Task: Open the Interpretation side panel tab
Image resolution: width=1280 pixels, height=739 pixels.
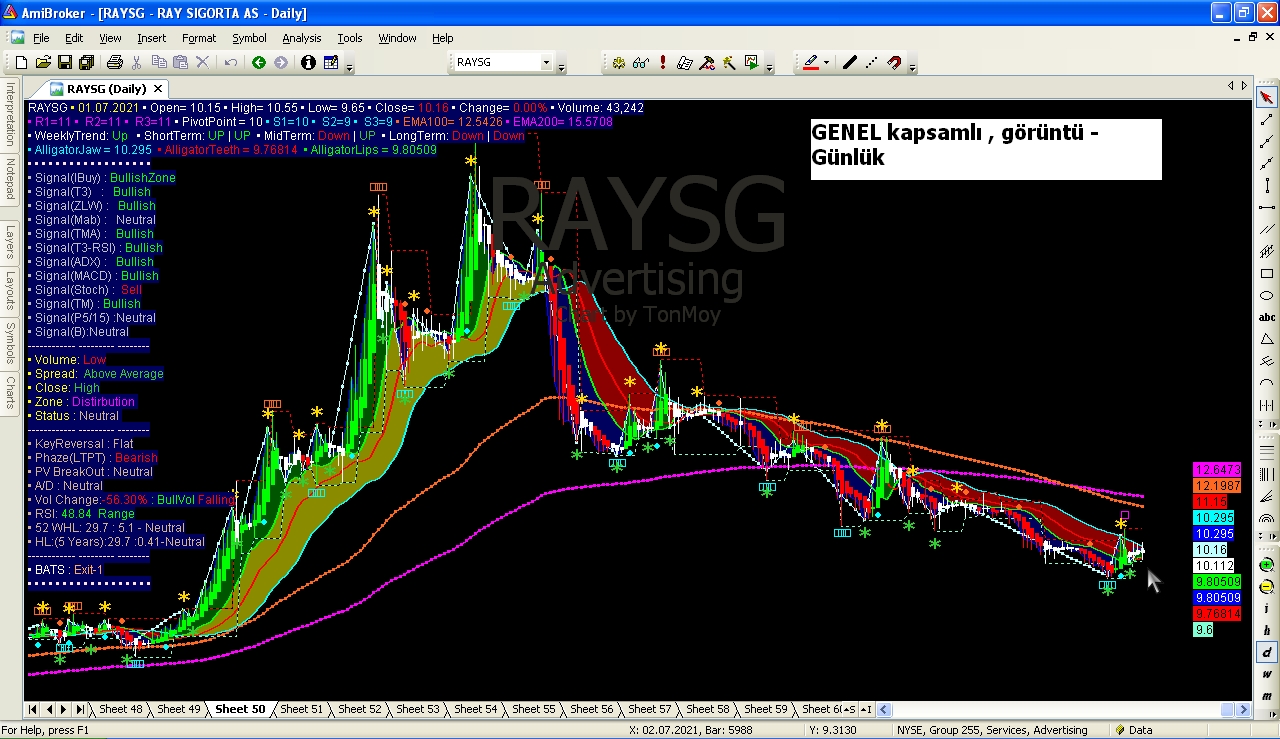Action: pos(10,113)
